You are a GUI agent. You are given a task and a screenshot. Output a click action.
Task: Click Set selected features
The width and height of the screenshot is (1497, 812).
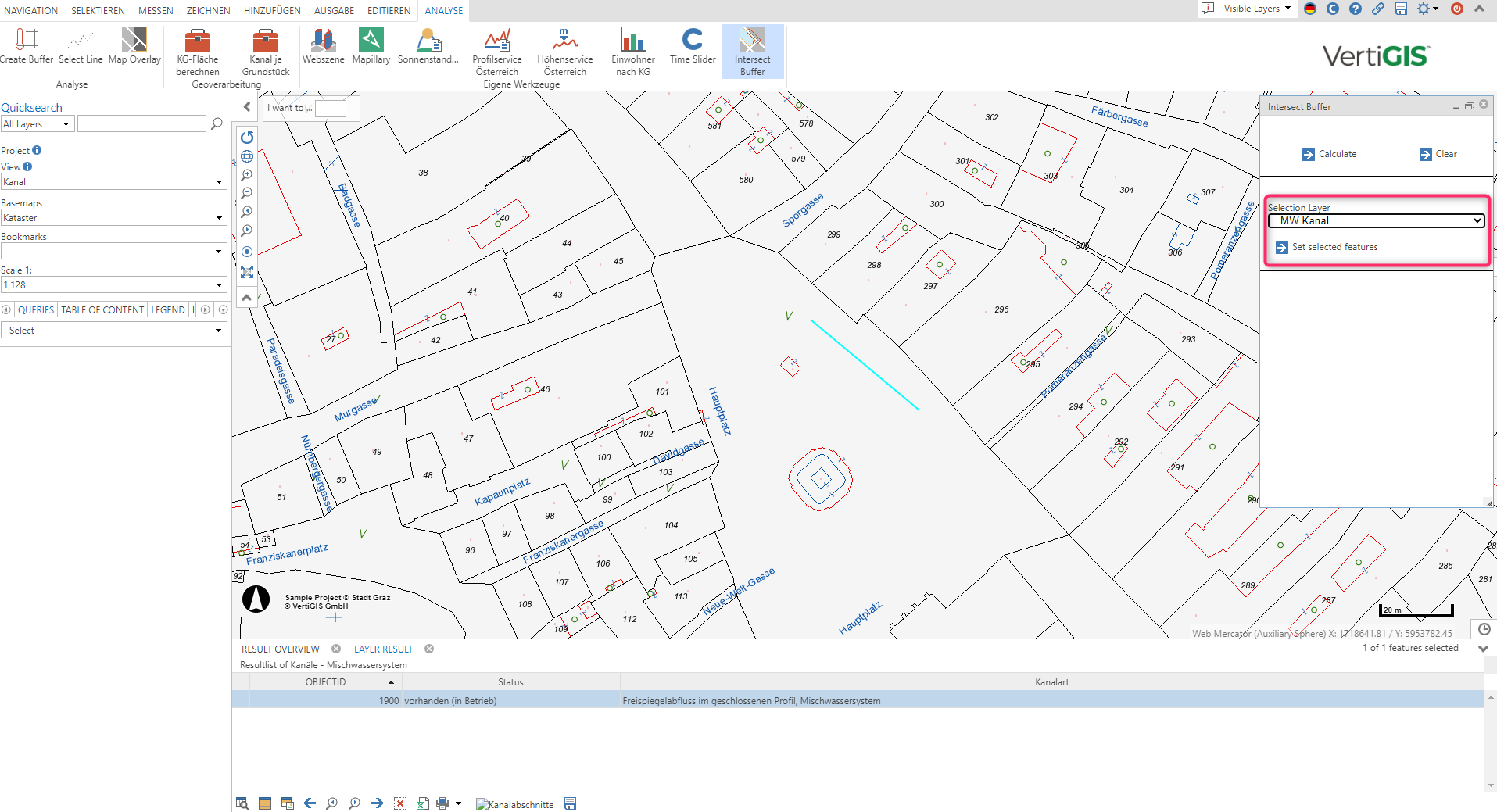click(x=1334, y=247)
